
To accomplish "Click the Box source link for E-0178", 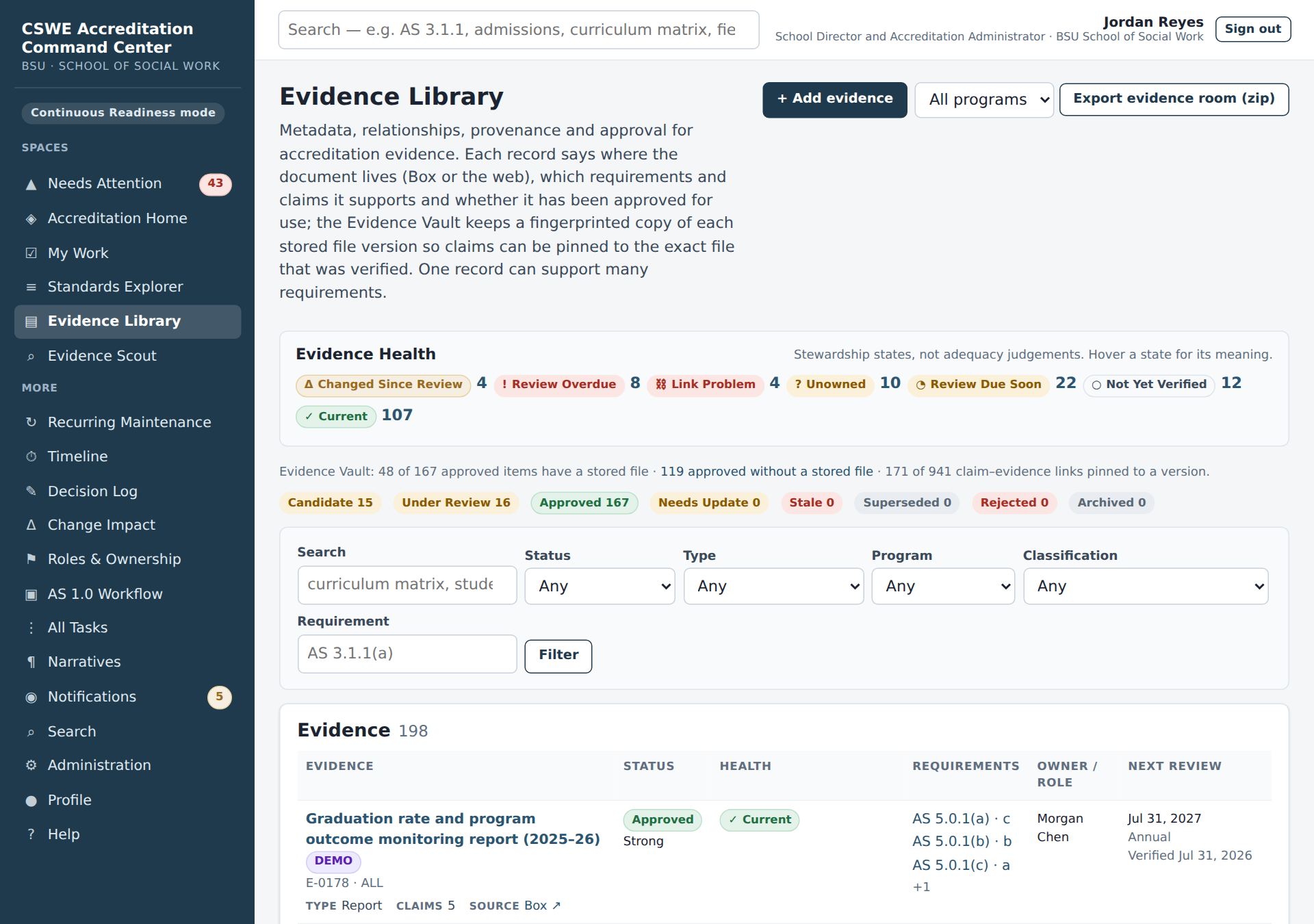I will click(x=543, y=906).
